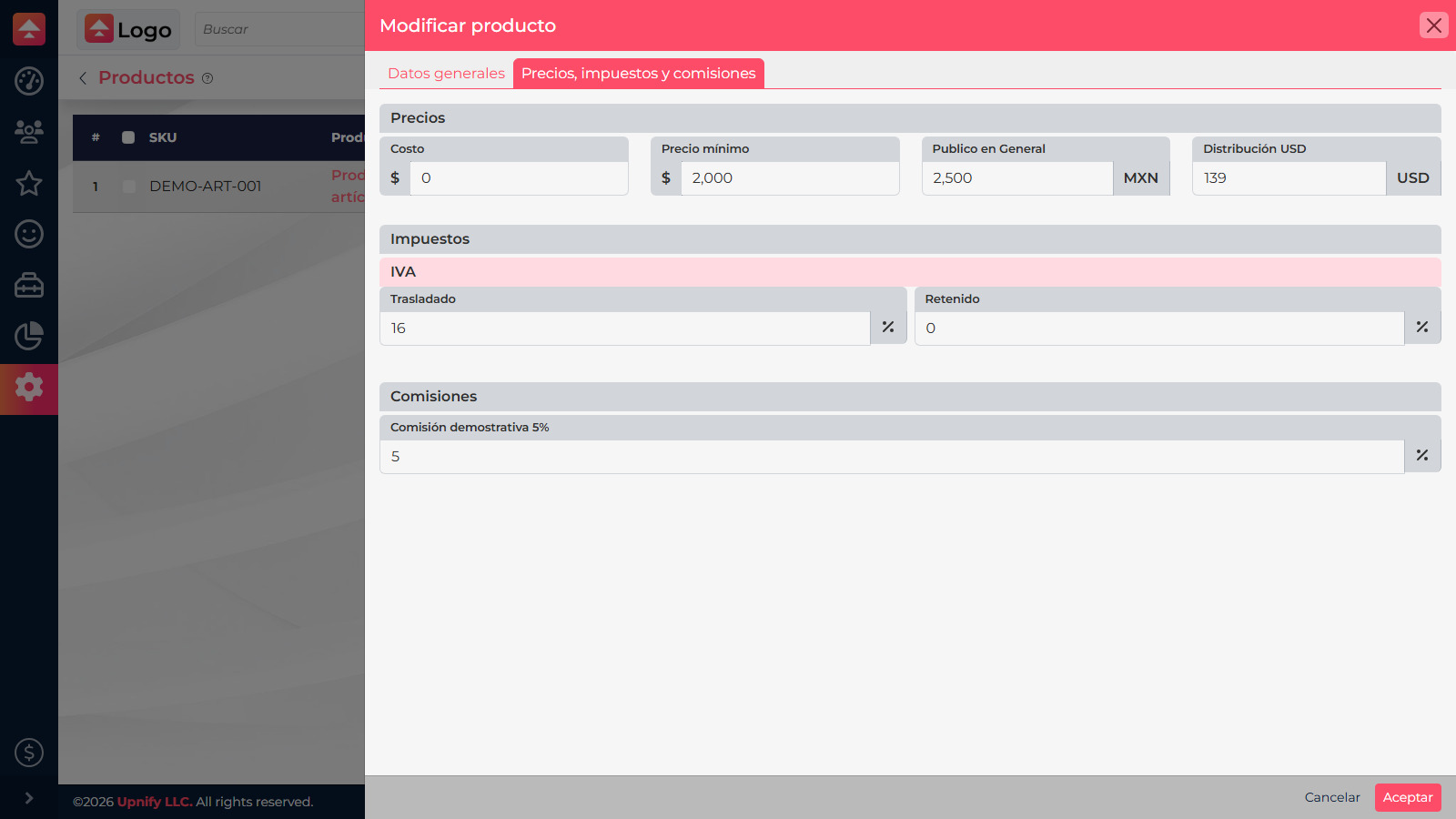Viewport: 1456px width, 819px height.
Task: Click the Cancelar button
Action: click(1332, 797)
